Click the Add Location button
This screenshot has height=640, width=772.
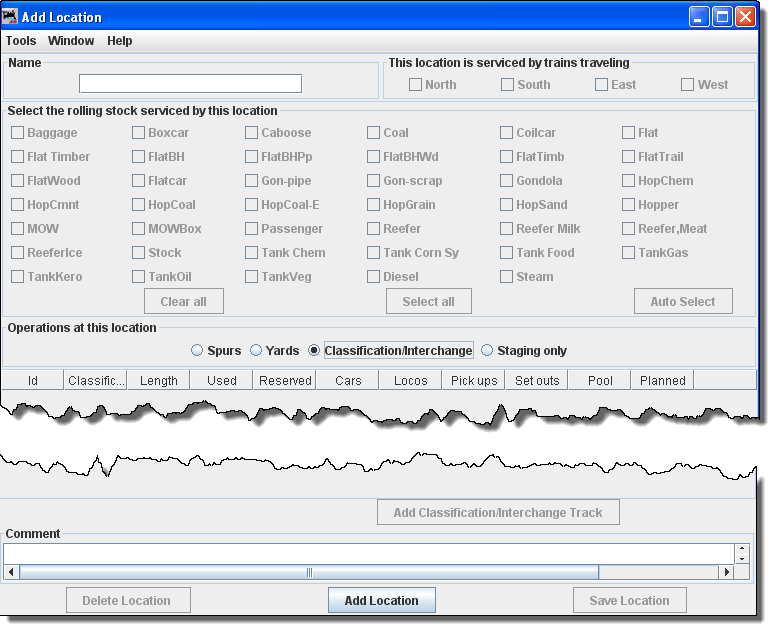tap(381, 601)
